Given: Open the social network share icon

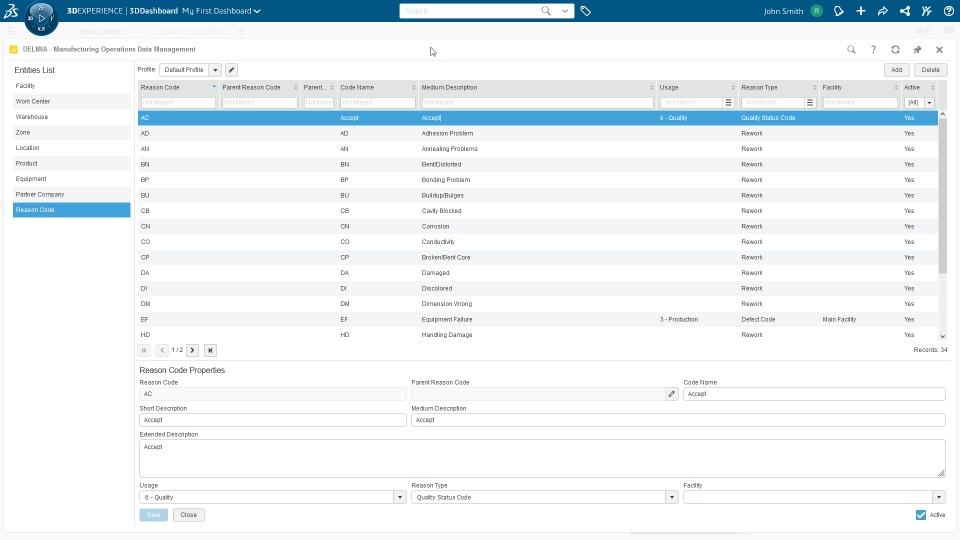Looking at the screenshot, I should (x=905, y=11).
